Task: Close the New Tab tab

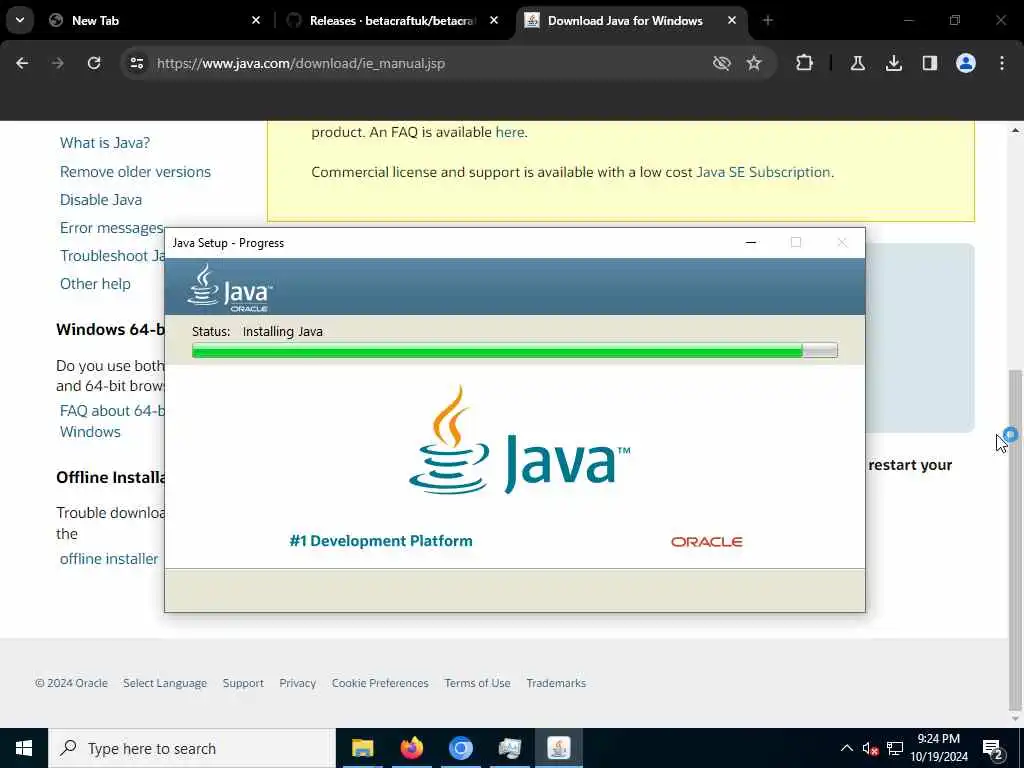Action: (256, 21)
